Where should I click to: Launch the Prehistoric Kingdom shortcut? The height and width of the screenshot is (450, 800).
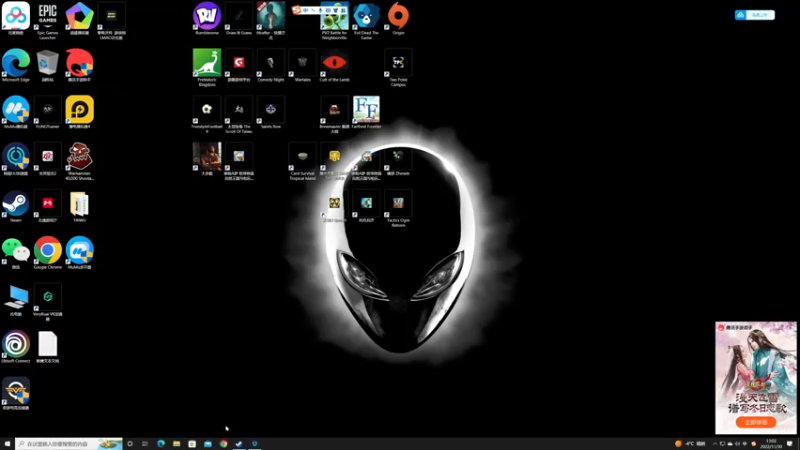tap(207, 68)
